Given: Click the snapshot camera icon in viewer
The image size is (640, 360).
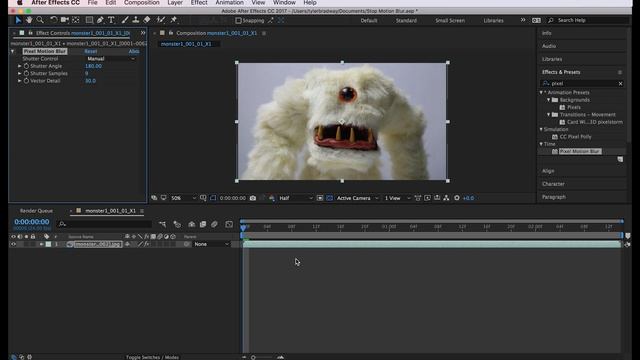Looking at the screenshot, I should pos(253,198).
